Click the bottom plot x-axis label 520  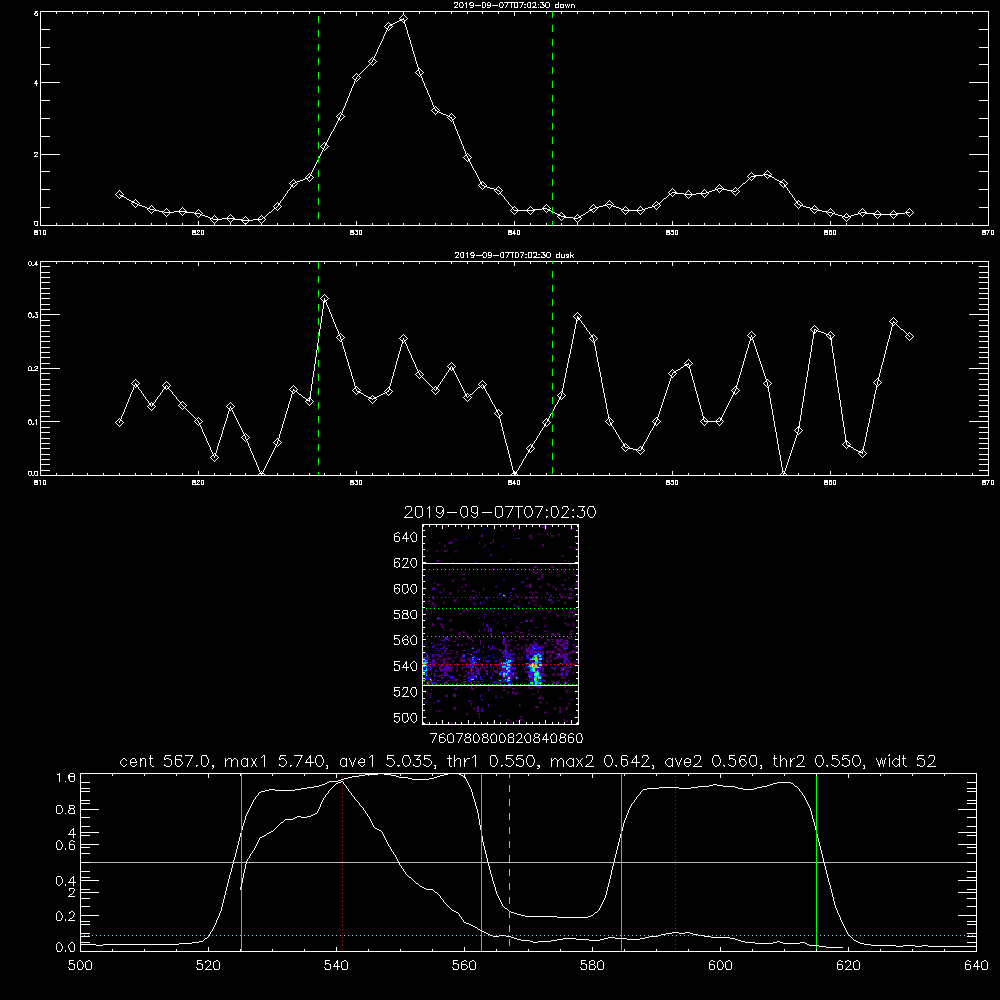208,966
